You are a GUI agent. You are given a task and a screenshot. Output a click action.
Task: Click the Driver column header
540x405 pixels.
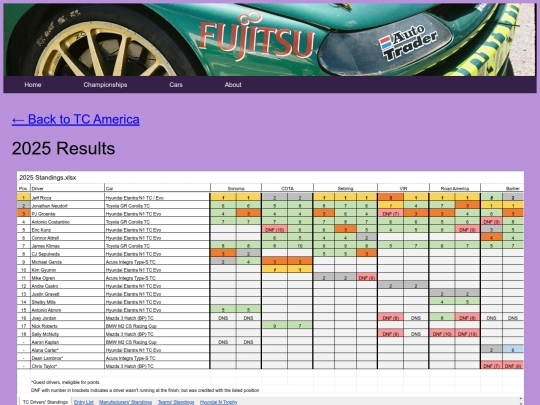point(67,188)
